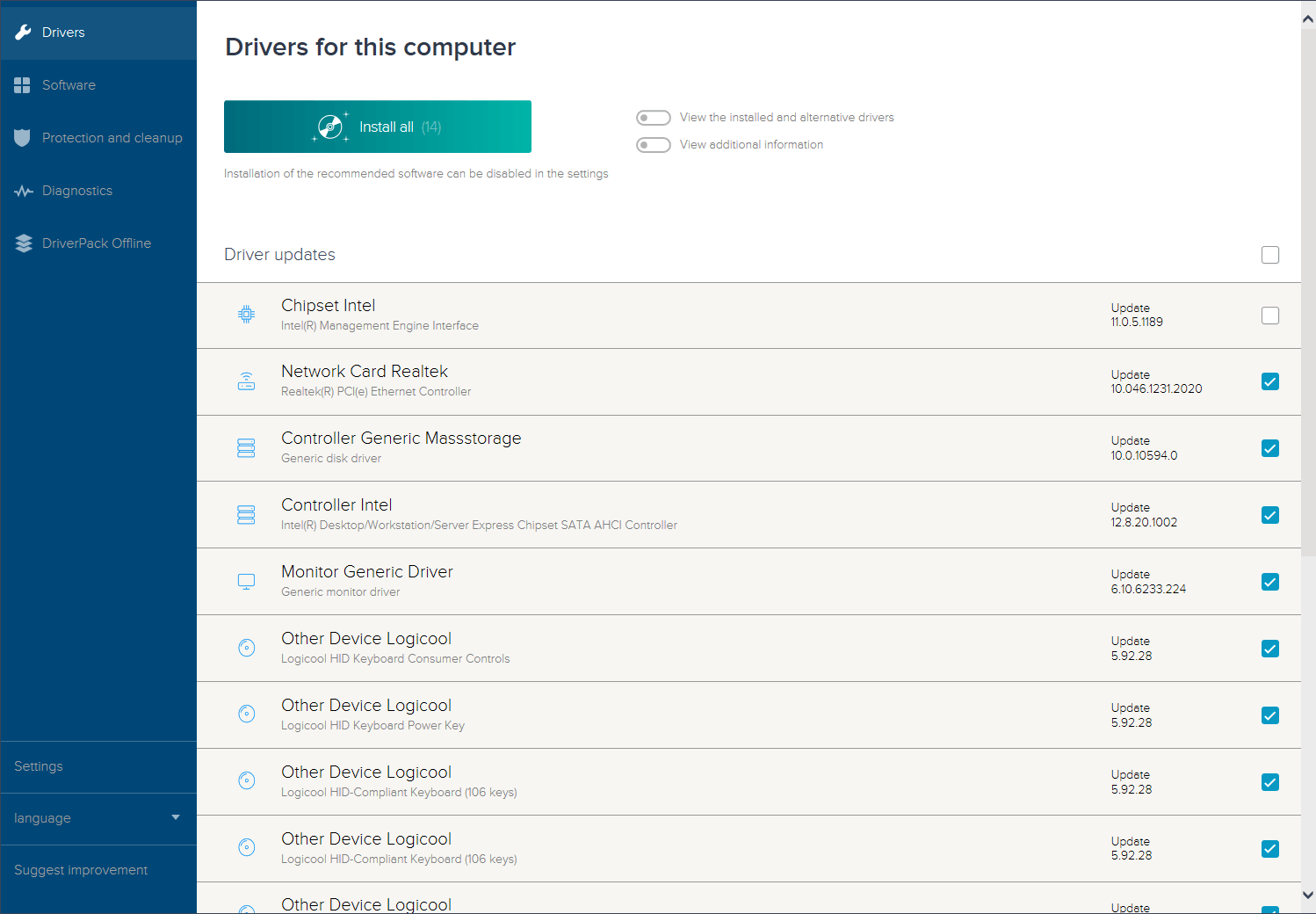
Task: Click the Protection and cleanup shield icon
Action: pyautogui.click(x=23, y=137)
